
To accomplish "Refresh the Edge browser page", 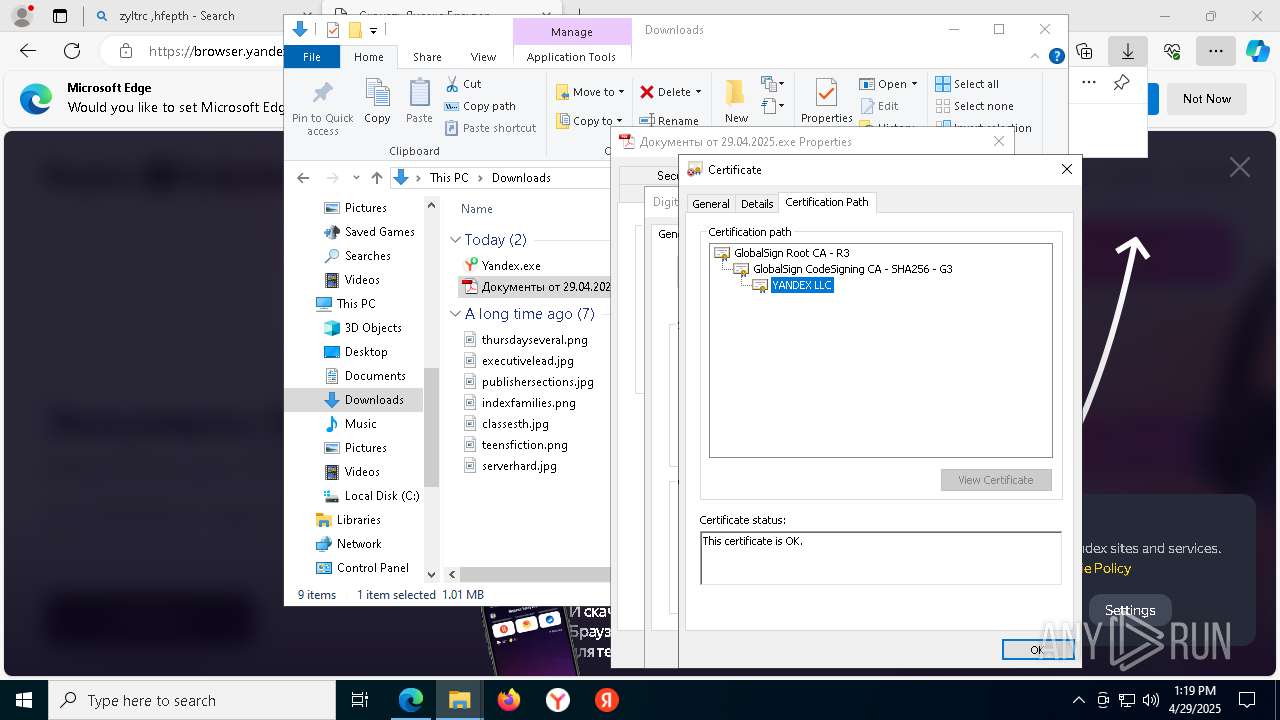I will (x=72, y=51).
